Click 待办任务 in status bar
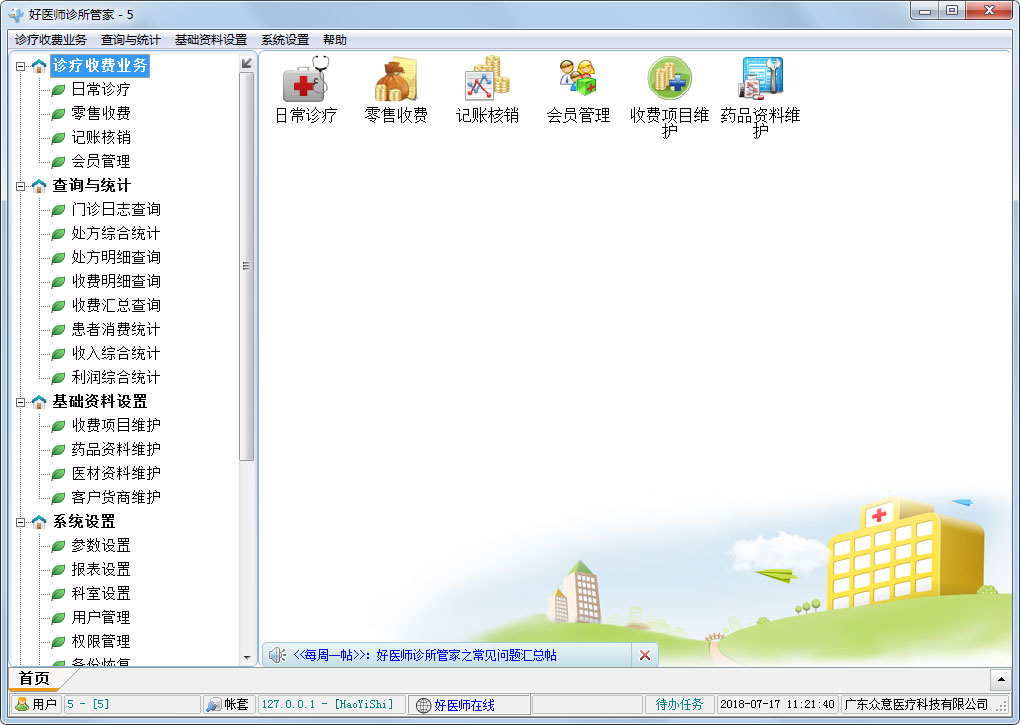1020x725 pixels. tap(679, 704)
